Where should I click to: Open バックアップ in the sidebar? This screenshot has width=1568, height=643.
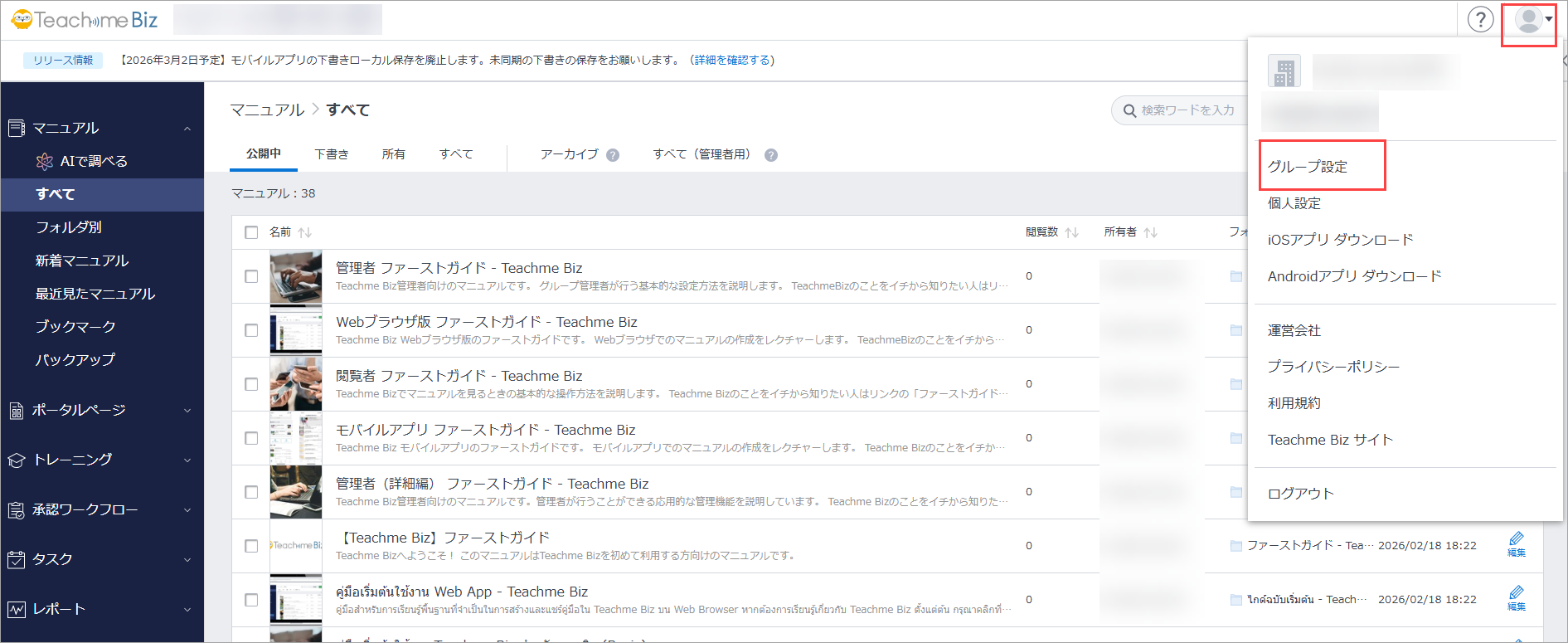[x=75, y=360]
